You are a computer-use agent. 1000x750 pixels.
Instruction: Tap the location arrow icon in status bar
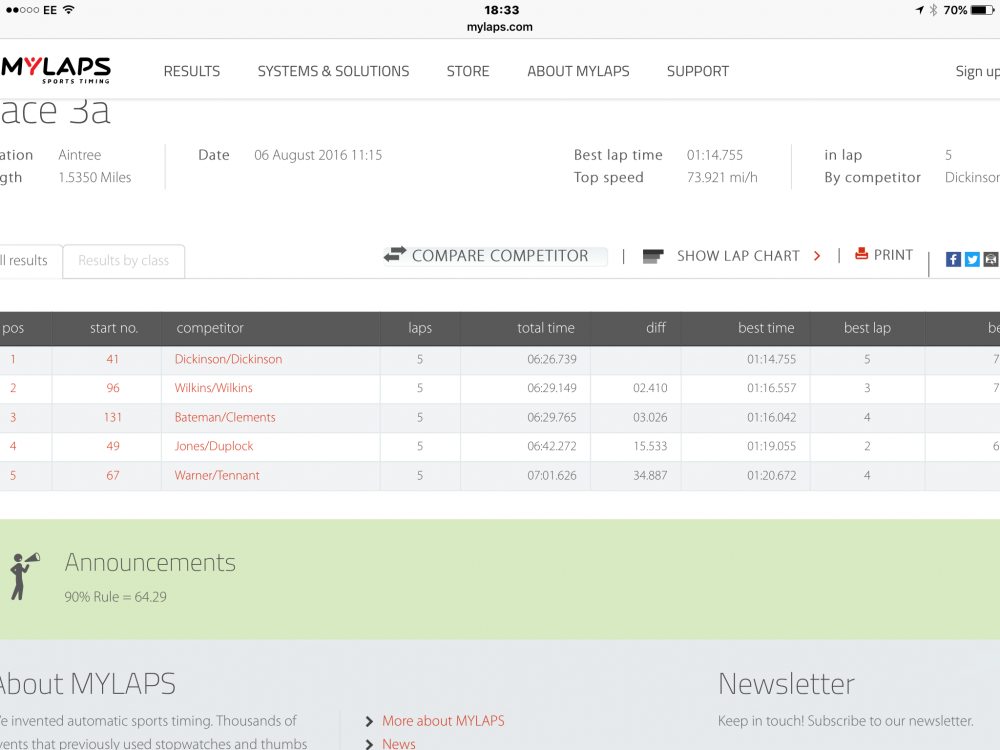(x=919, y=10)
